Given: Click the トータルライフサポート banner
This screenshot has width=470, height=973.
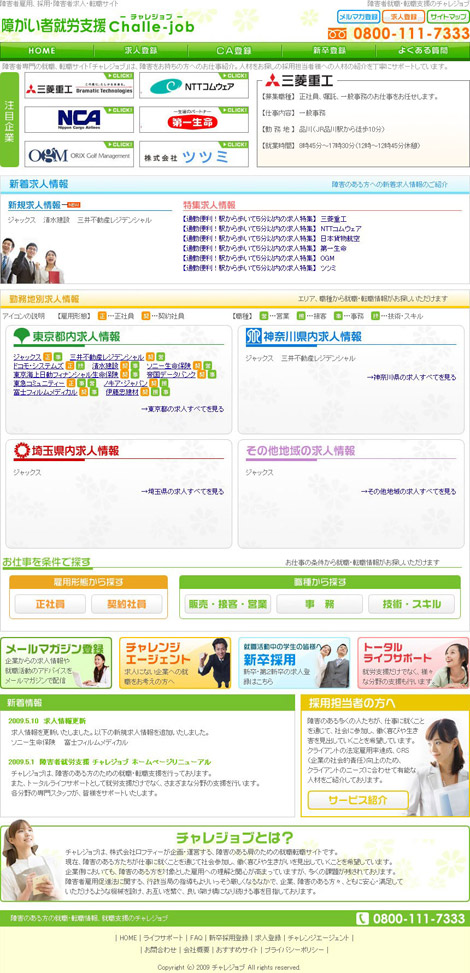Looking at the screenshot, I should coord(413,663).
